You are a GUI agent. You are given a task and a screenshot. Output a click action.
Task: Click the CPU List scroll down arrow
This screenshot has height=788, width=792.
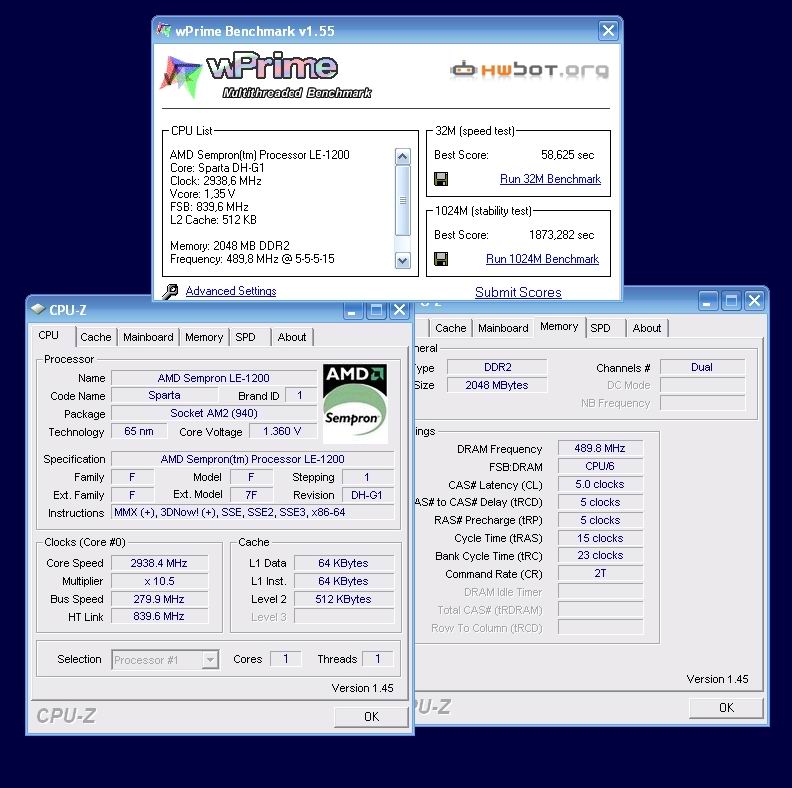(x=403, y=261)
